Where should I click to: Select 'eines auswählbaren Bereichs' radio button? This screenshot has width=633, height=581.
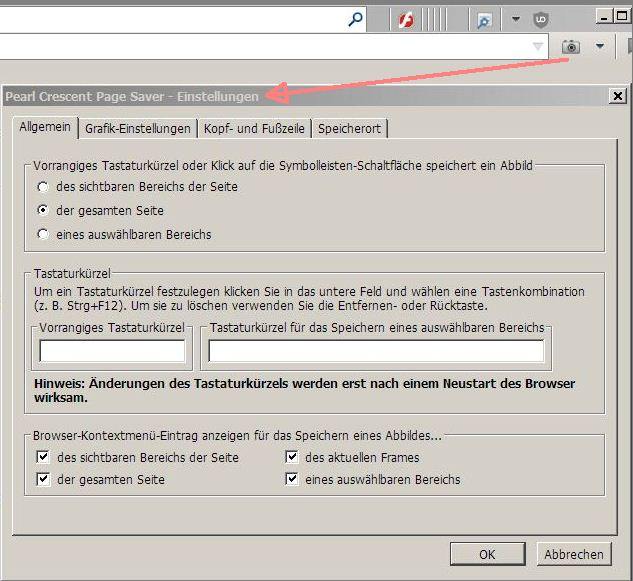click(x=43, y=234)
